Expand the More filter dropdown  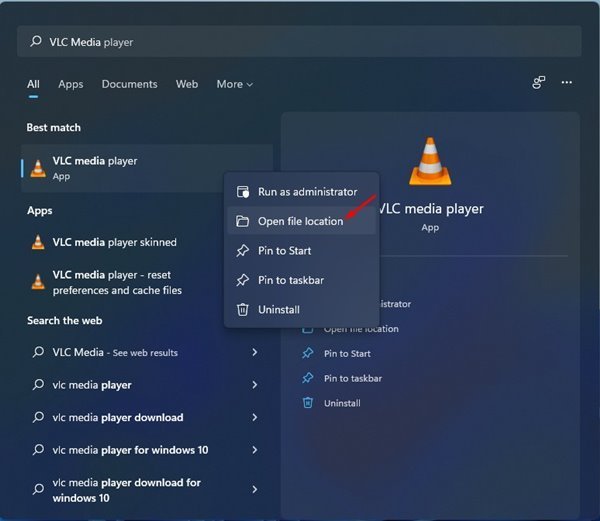(234, 85)
